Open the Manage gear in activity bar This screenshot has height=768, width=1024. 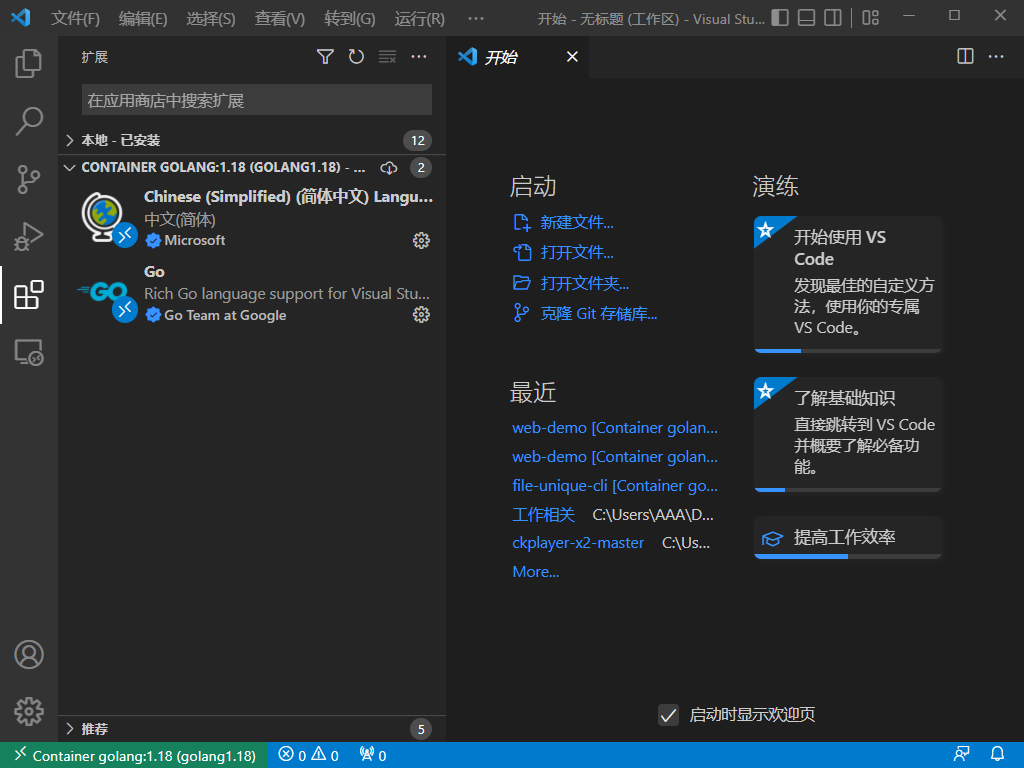pyautogui.click(x=29, y=711)
